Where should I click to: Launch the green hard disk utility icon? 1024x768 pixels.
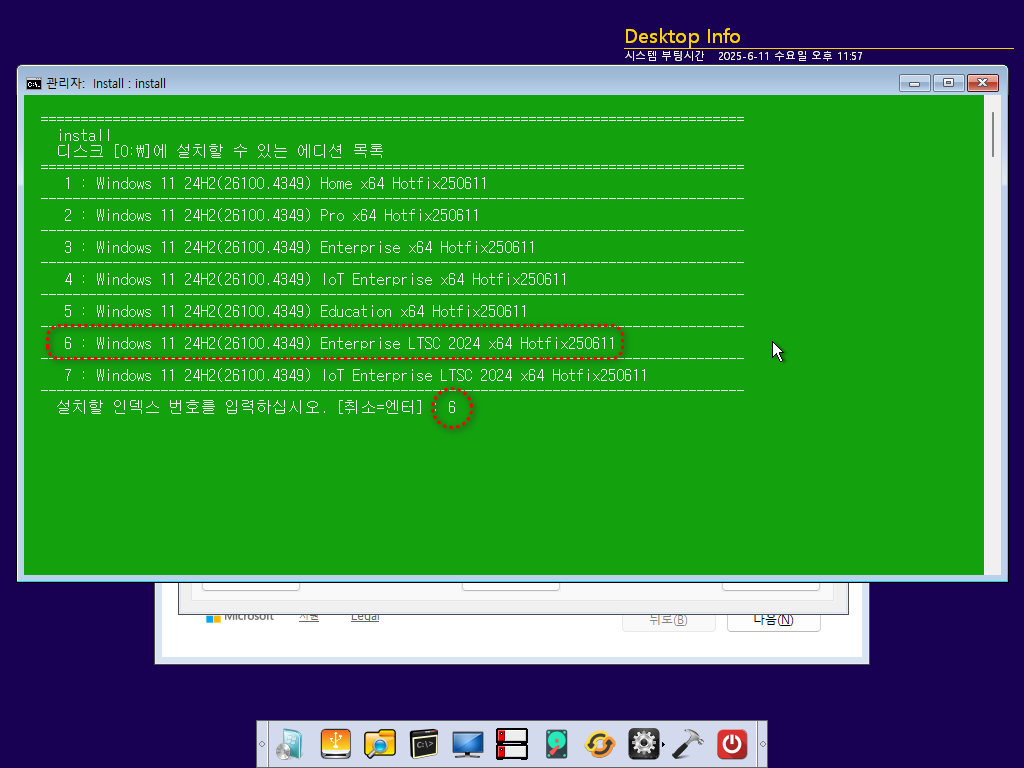coord(556,744)
